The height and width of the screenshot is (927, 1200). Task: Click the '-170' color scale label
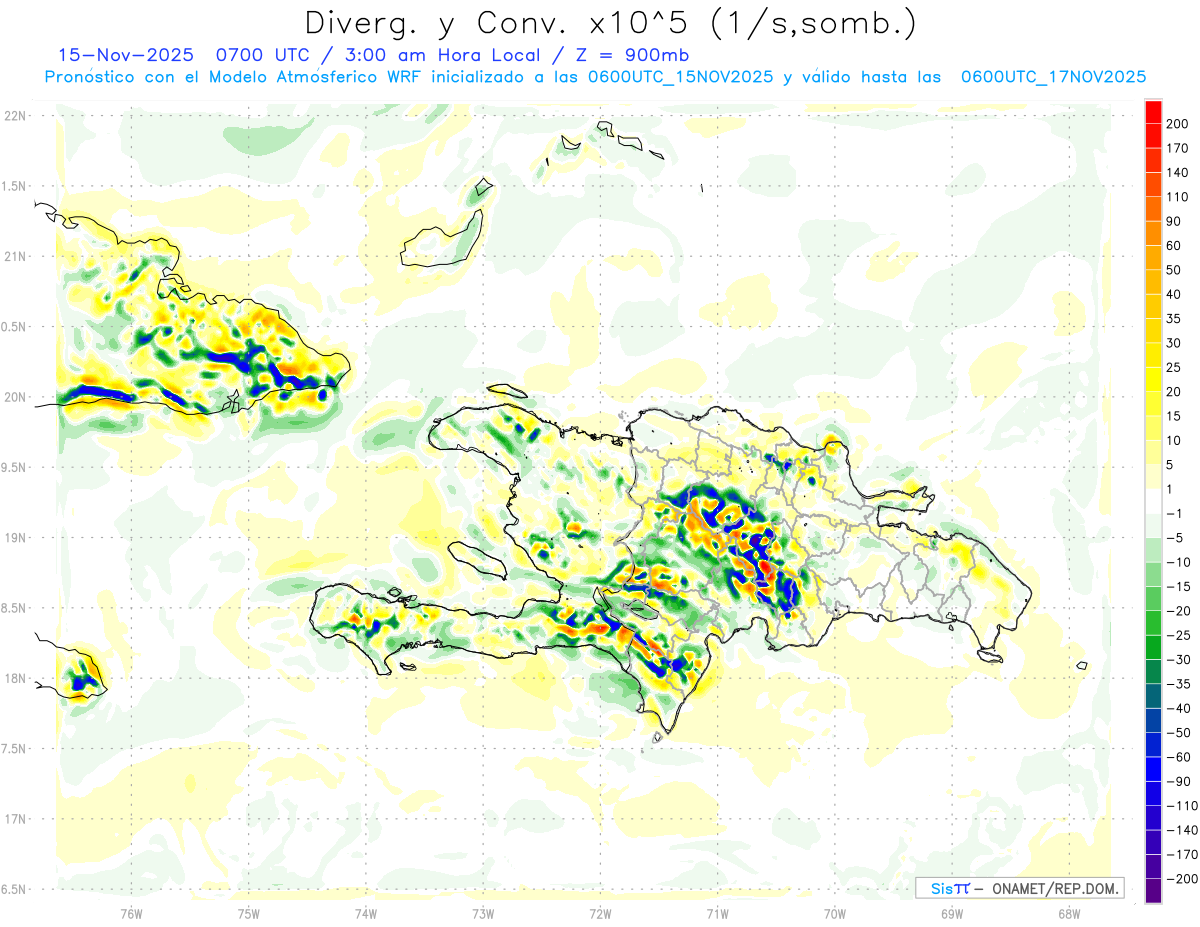click(1180, 855)
